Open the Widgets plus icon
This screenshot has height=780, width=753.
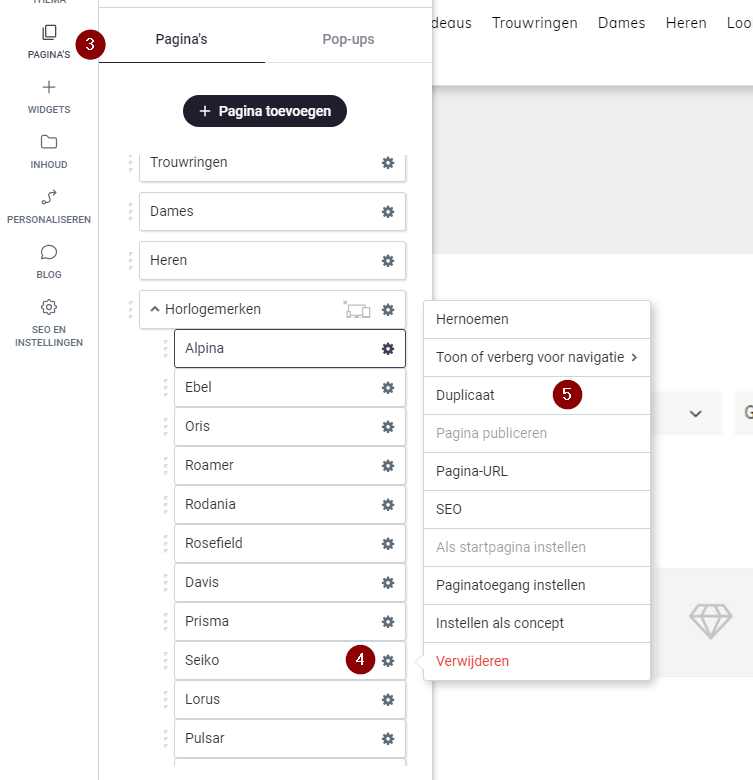coord(49,88)
